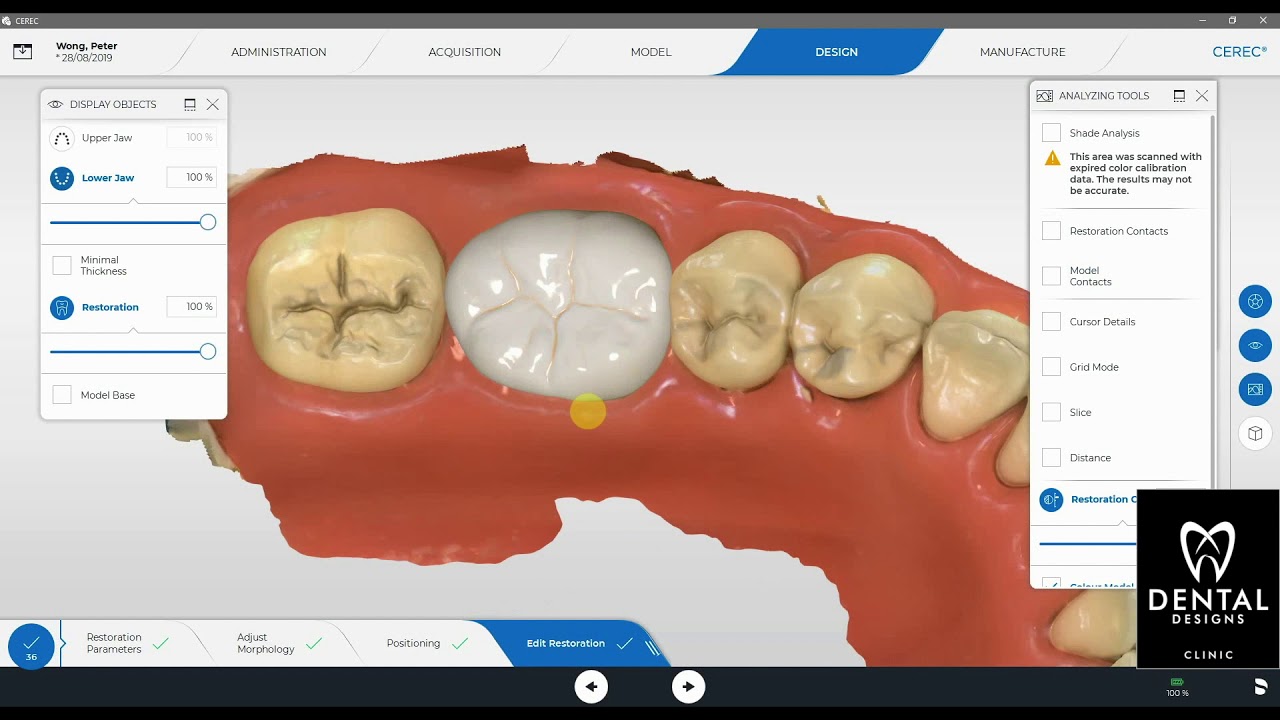This screenshot has height=720, width=1280.
Task: Go to the Manufacture phase
Action: (1022, 52)
